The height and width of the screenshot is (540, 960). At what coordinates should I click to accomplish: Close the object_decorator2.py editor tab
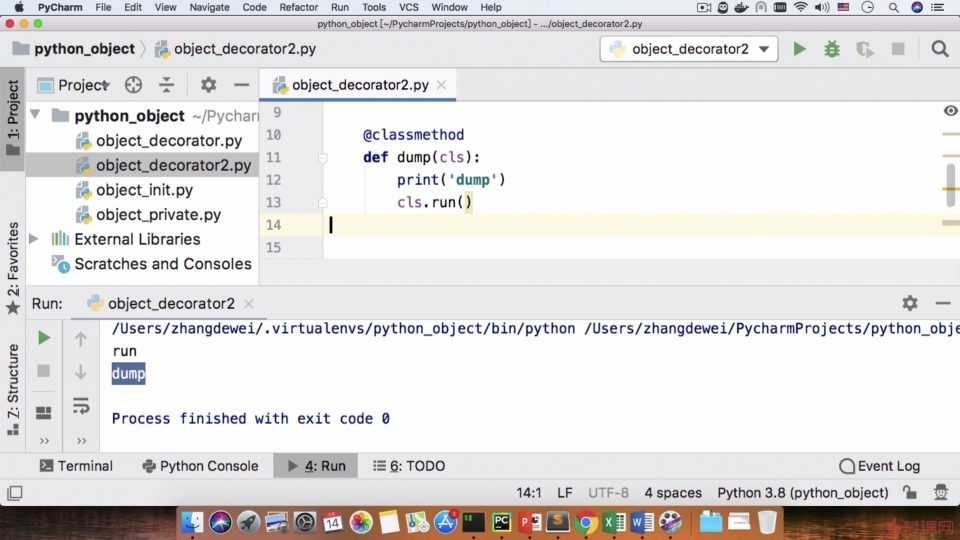coord(441,85)
